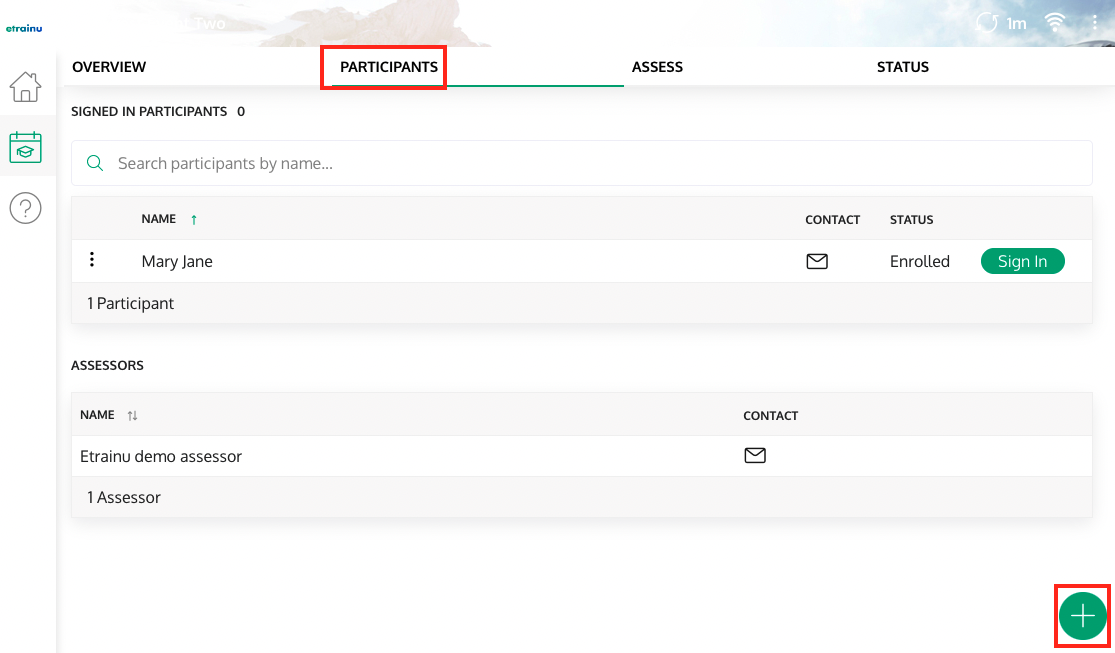Open the training calendar sidebar icon
Image resolution: width=1115 pixels, height=653 pixels.
25,147
